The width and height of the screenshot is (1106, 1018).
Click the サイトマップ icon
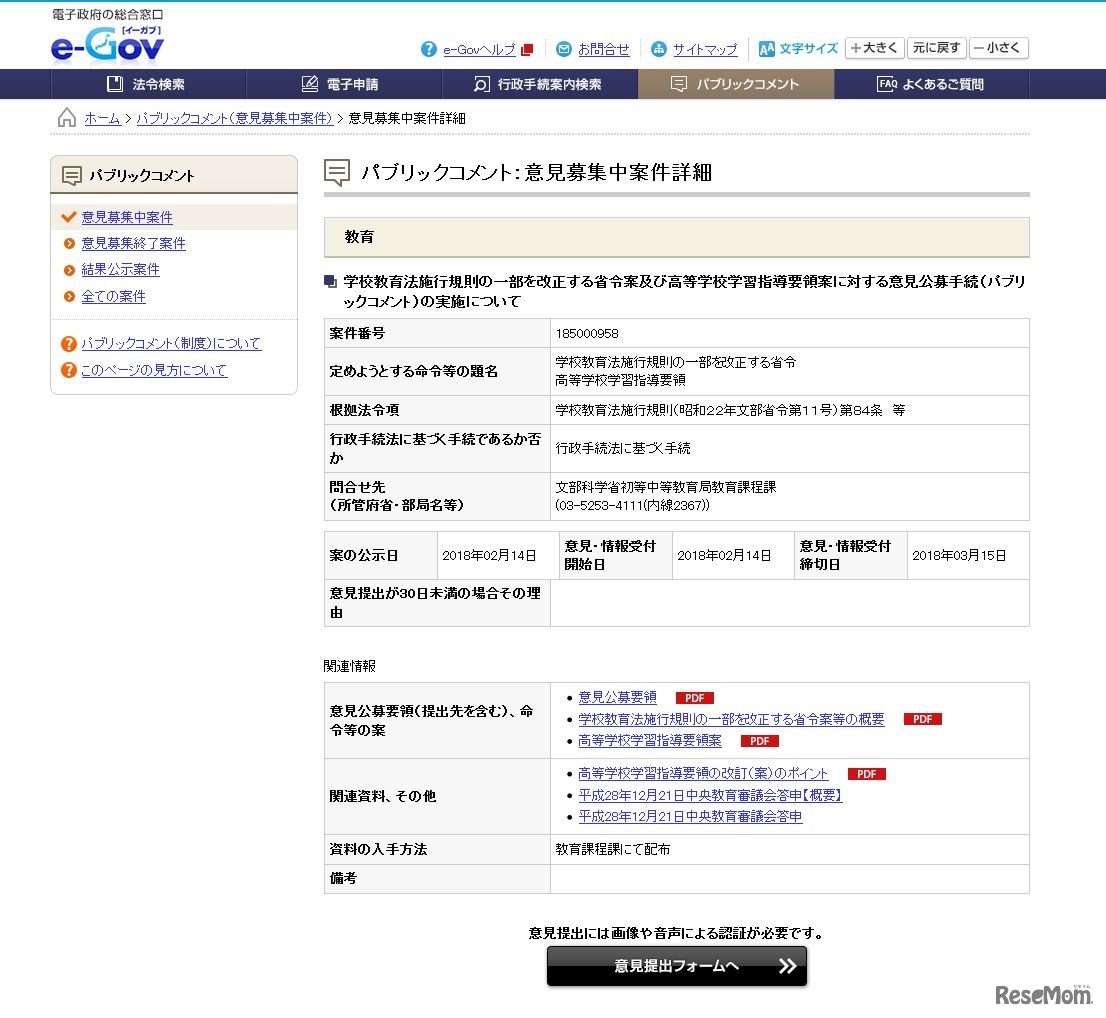click(658, 49)
